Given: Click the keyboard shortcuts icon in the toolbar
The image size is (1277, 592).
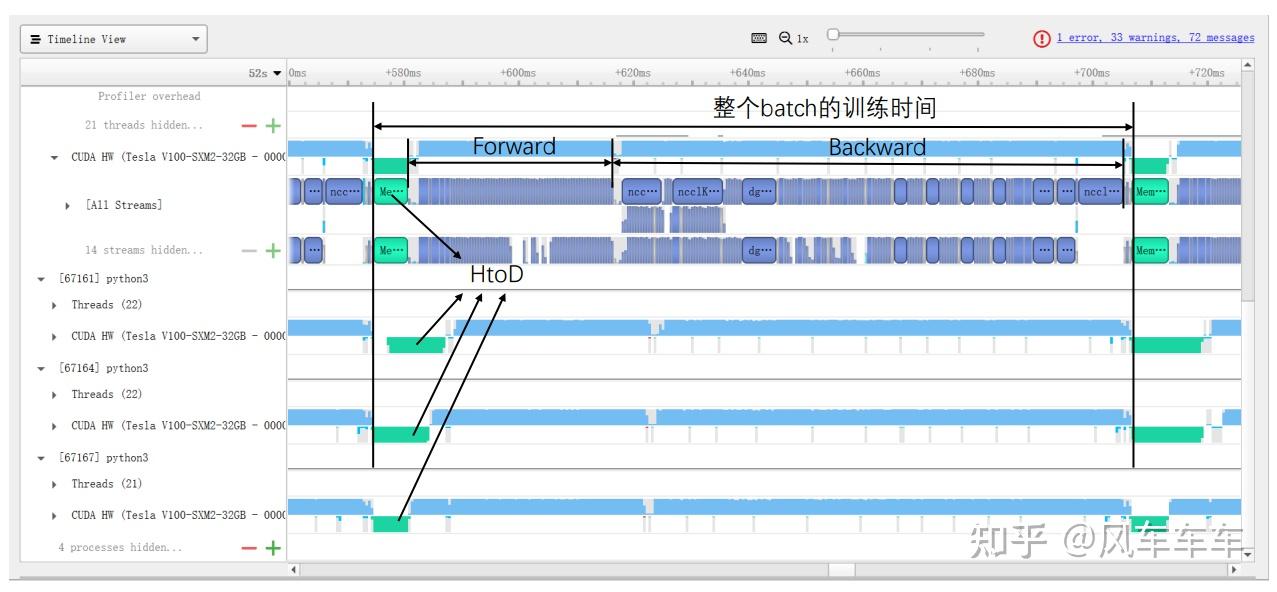Looking at the screenshot, I should [761, 35].
